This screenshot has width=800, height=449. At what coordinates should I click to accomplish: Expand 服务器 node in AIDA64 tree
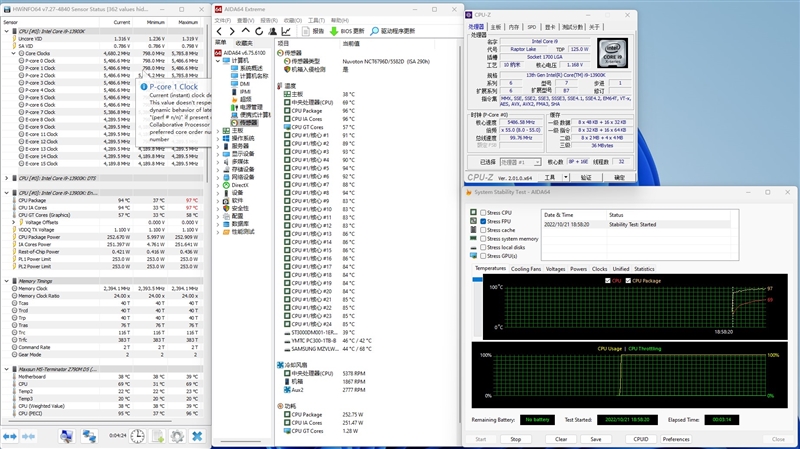[x=218, y=146]
